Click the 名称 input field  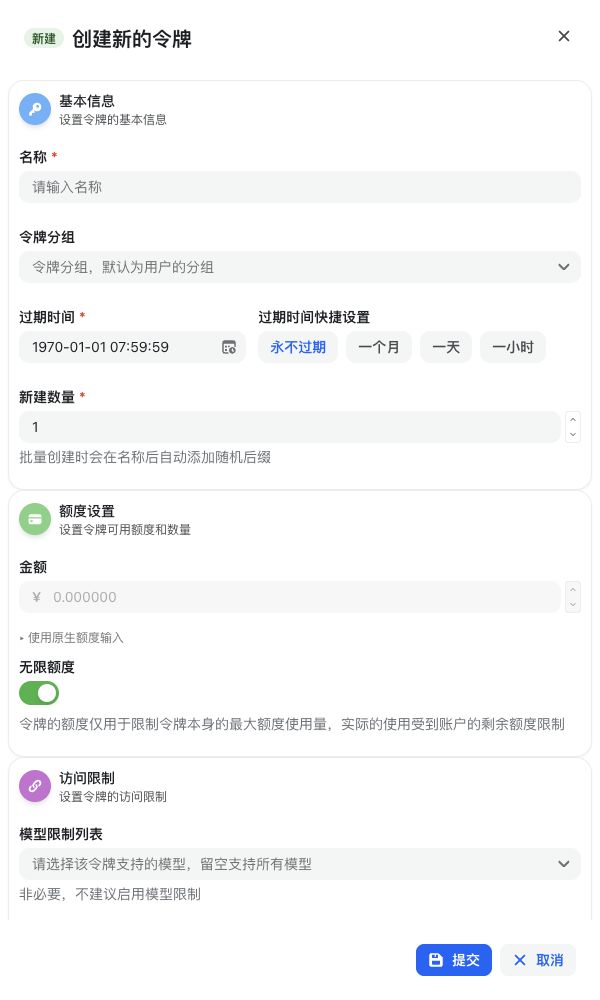click(x=300, y=187)
